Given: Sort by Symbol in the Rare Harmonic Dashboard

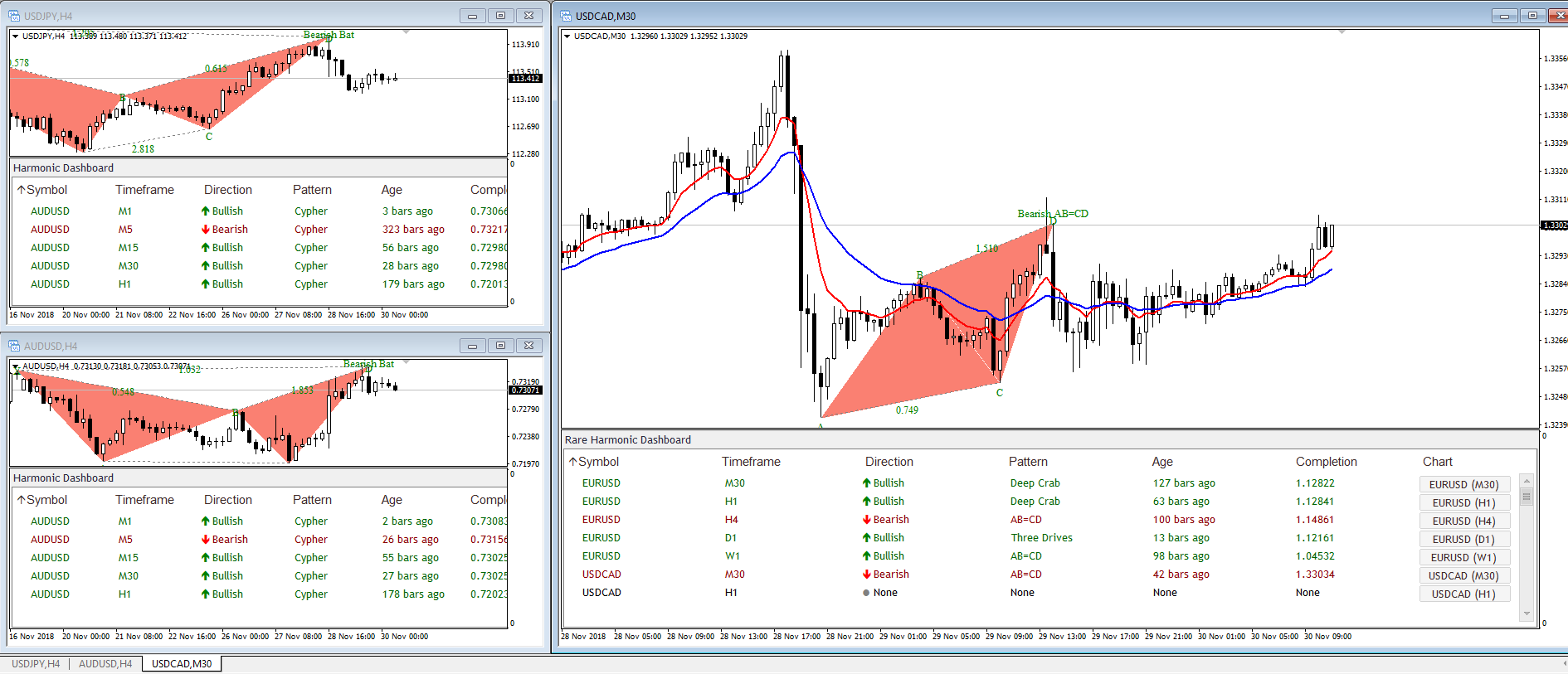Looking at the screenshot, I should 594,462.
